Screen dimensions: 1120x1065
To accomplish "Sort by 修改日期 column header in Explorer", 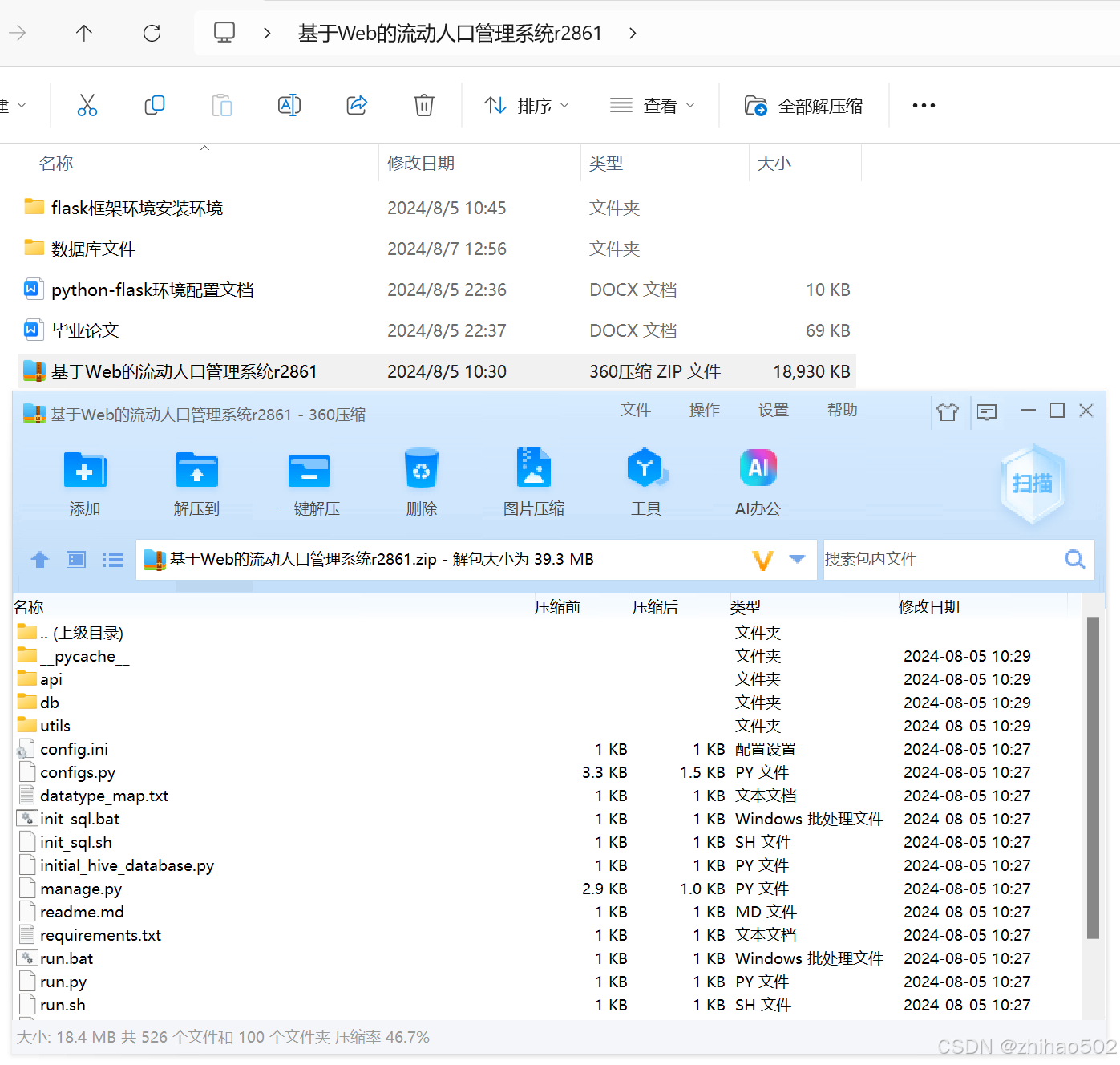I will pyautogui.click(x=421, y=163).
